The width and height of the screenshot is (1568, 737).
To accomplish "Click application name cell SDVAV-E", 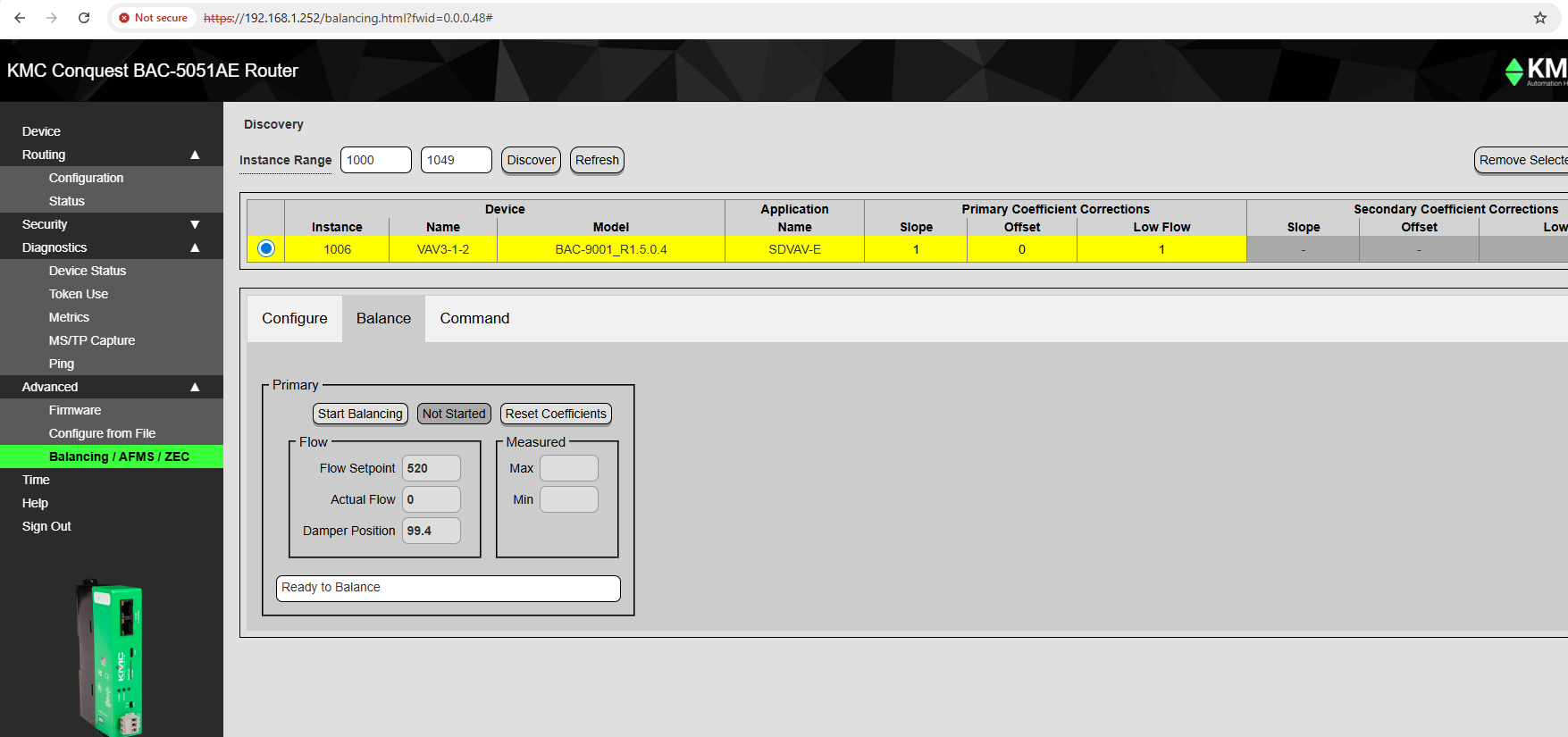I will (795, 249).
